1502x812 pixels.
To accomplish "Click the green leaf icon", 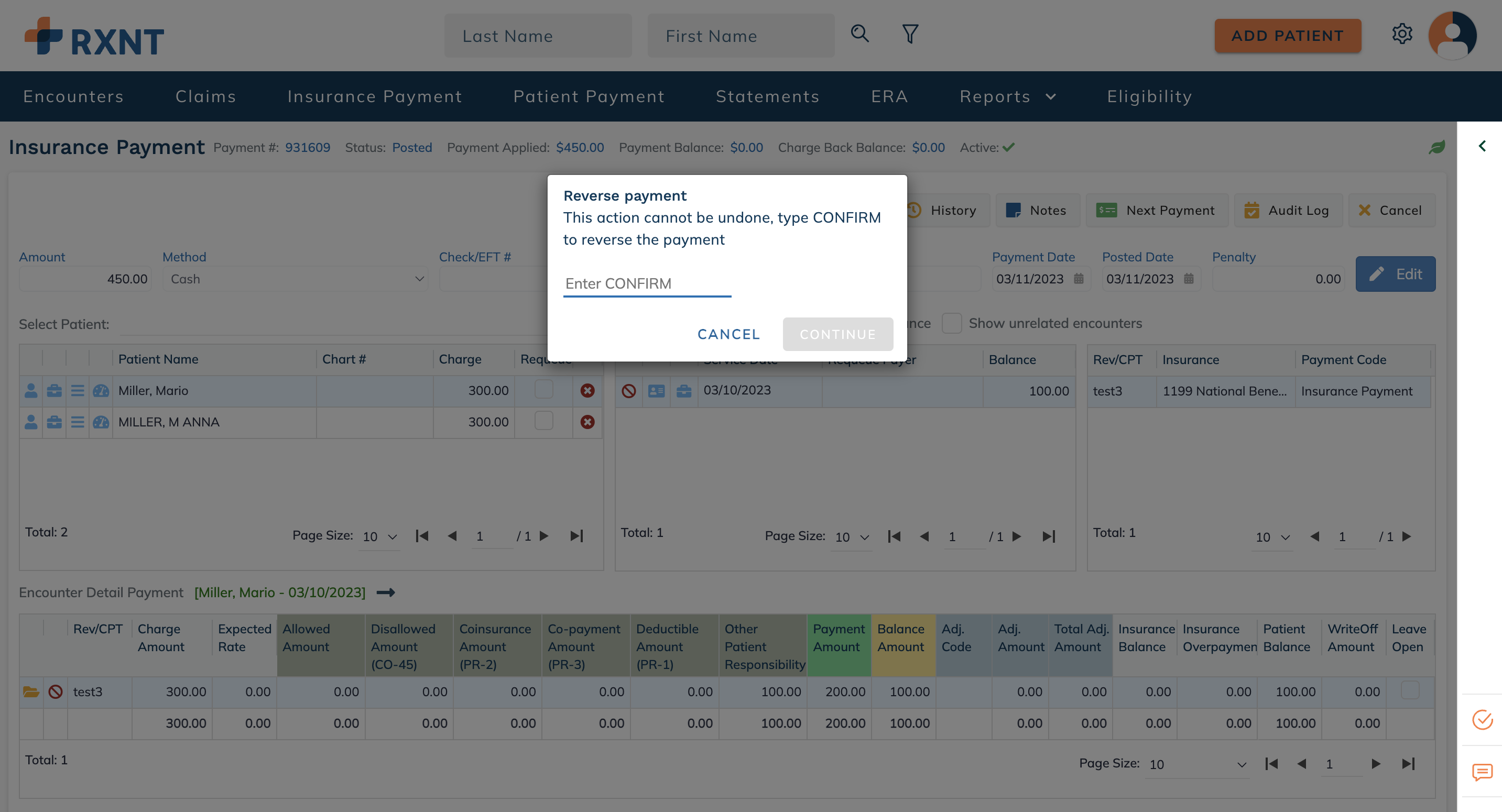I will click(x=1436, y=147).
